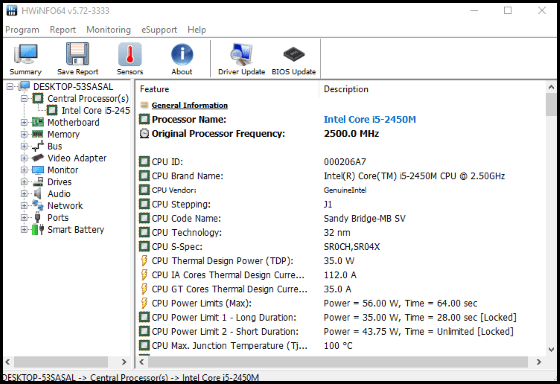This screenshot has width=560, height=384.
Task: Collapse the DESKTOP-53SASAL root expander
Action: click(x=10, y=86)
